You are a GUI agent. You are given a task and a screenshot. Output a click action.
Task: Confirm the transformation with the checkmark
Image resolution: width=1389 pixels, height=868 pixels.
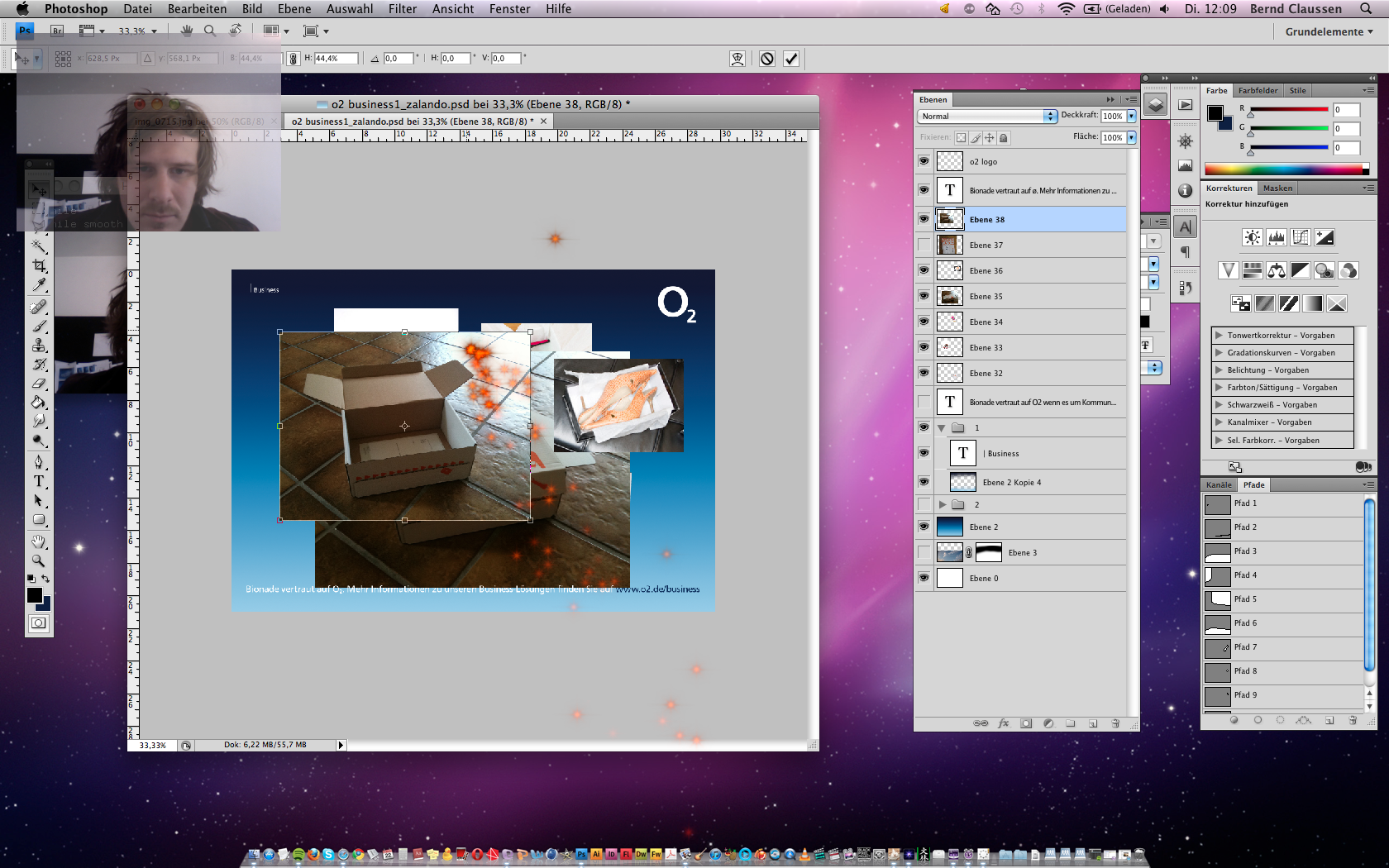pyautogui.click(x=791, y=59)
